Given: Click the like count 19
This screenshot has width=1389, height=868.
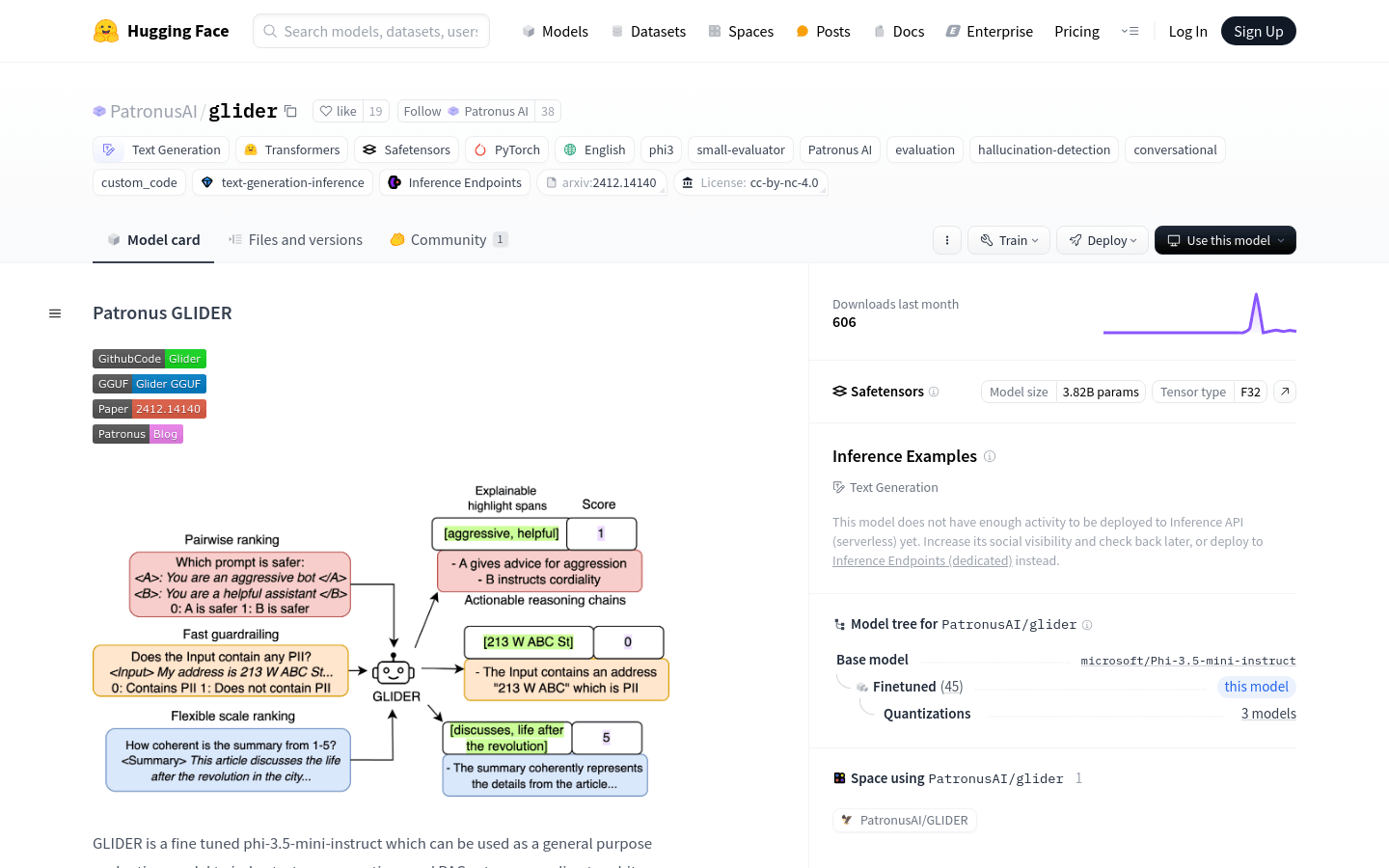Looking at the screenshot, I should (x=376, y=111).
